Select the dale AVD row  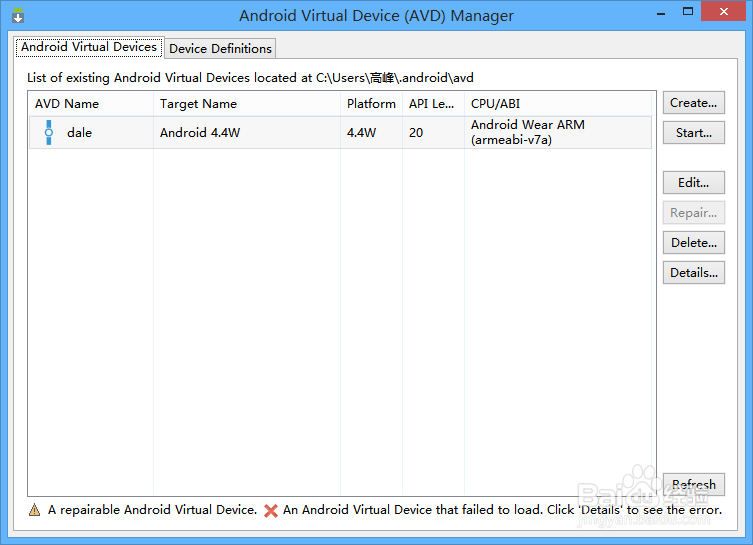pos(250,133)
